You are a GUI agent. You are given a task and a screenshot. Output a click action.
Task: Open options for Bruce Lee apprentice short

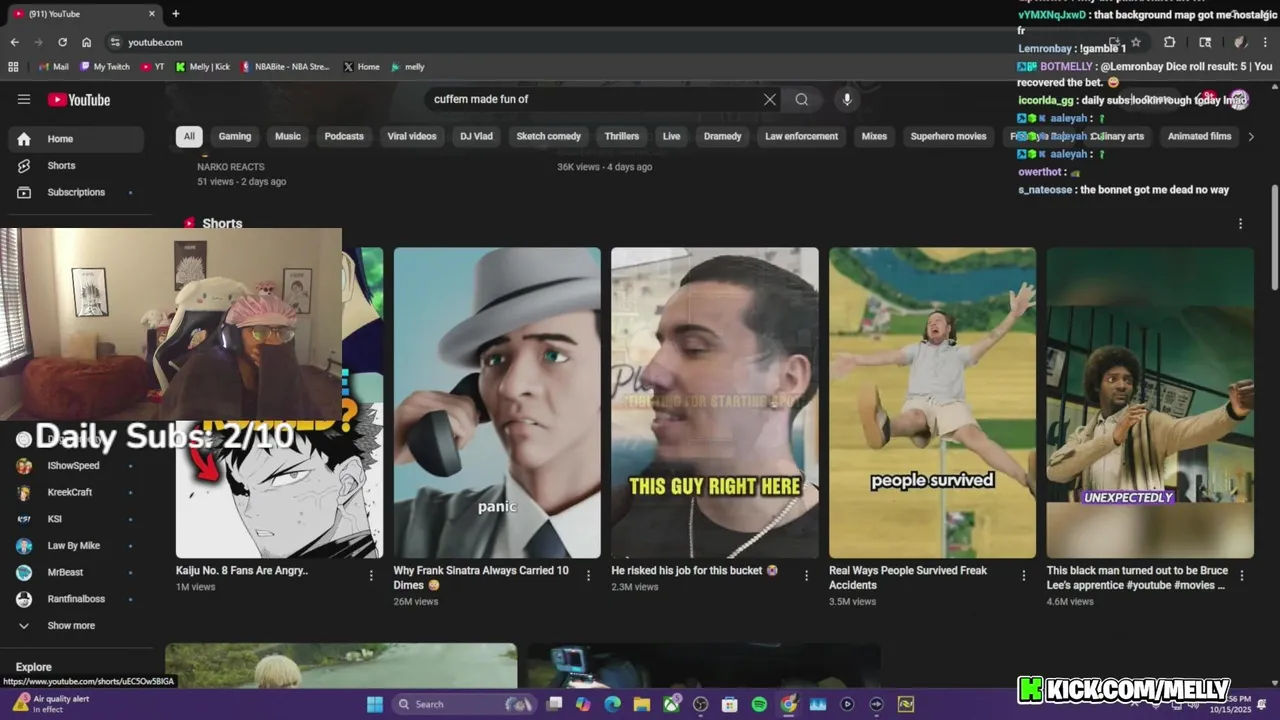click(1242, 575)
